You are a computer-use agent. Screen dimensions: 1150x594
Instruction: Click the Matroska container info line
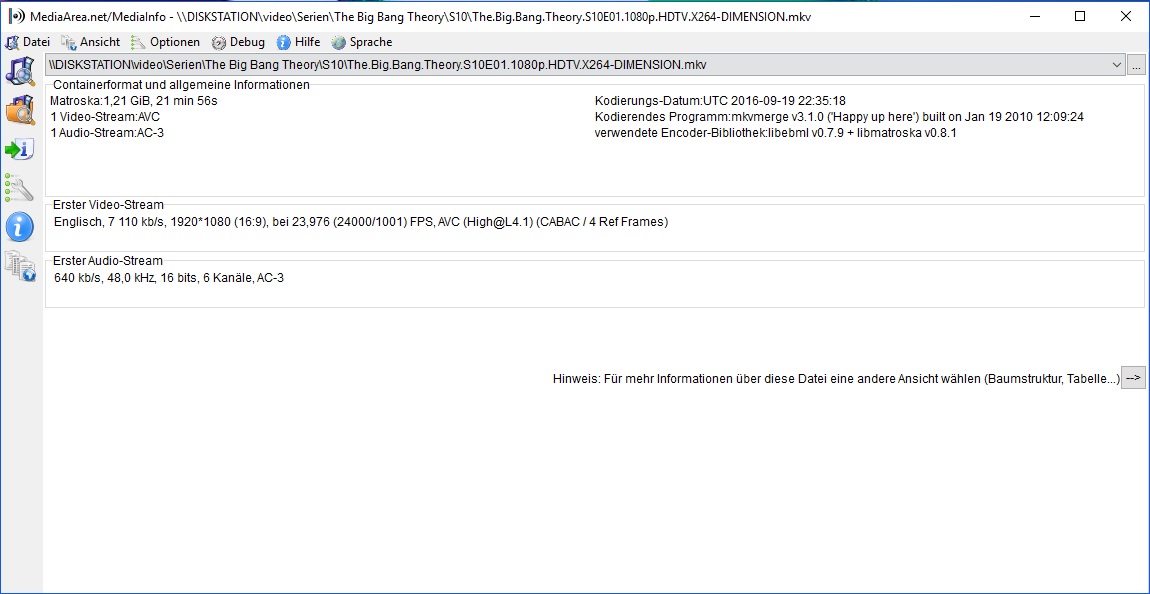click(134, 101)
